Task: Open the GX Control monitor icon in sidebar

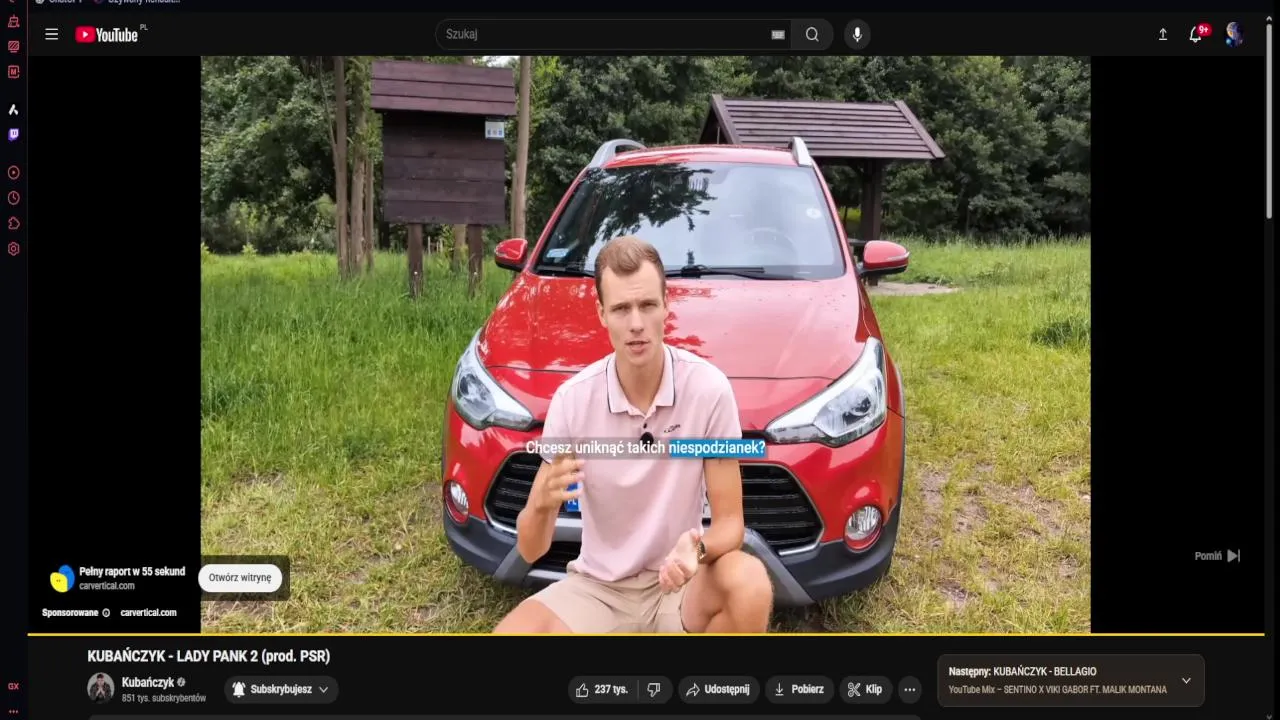Action: (x=13, y=46)
